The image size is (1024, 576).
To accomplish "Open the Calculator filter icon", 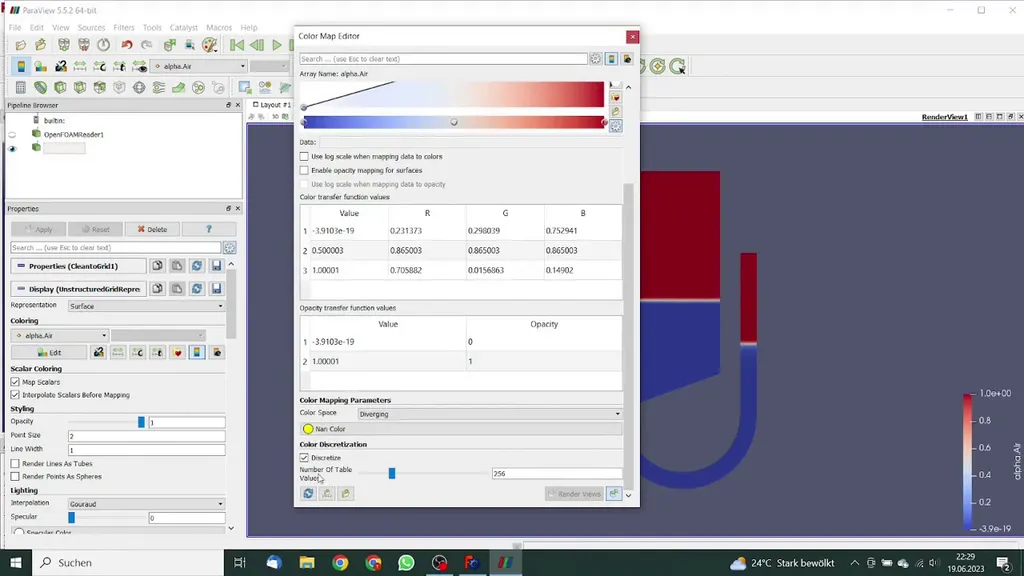I will [x=21, y=88].
